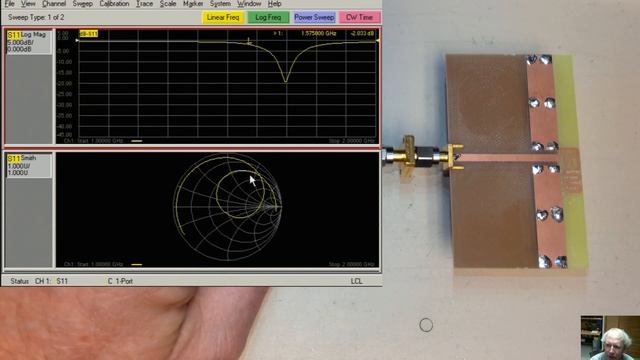Select Linear Freq sweep type
640x360 pixels.
tap(223, 17)
